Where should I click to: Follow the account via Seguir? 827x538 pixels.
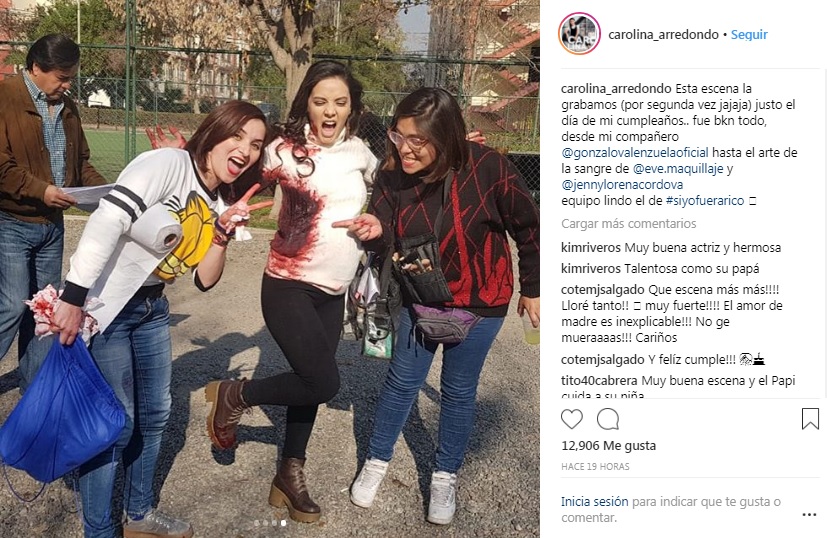pyautogui.click(x=749, y=34)
